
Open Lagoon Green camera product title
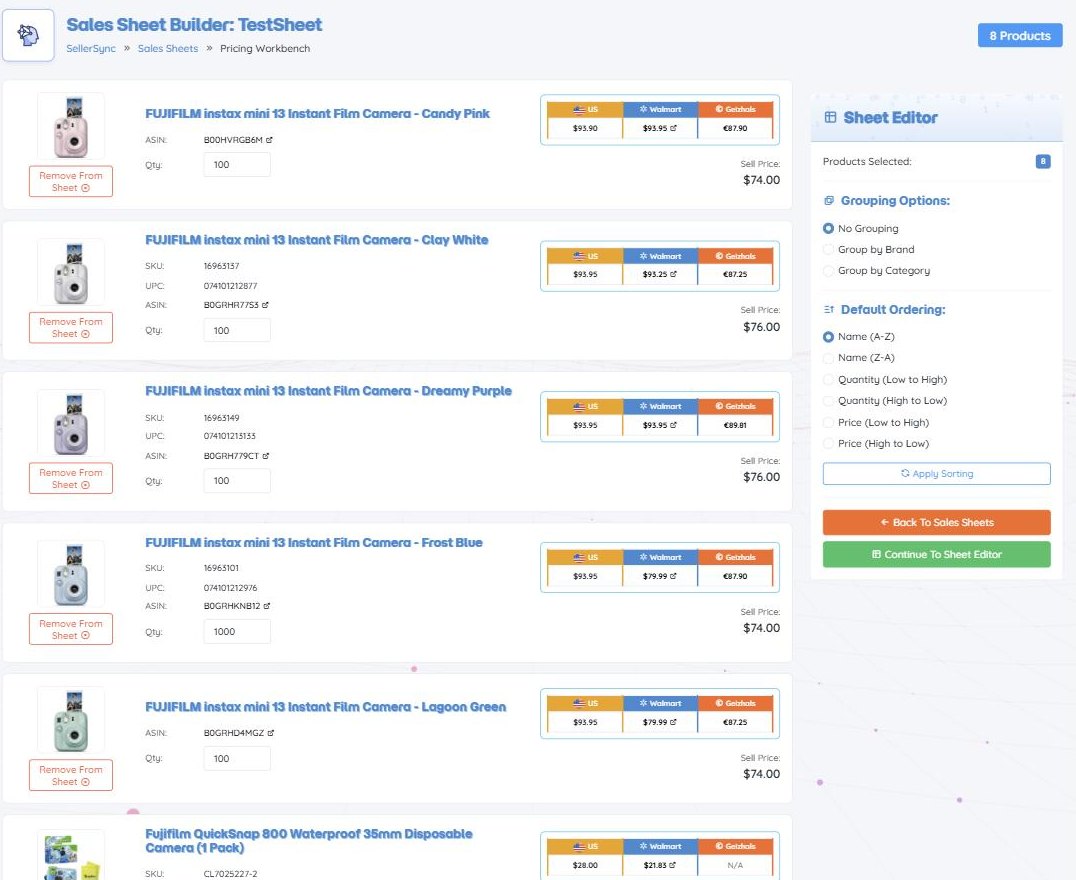[325, 707]
